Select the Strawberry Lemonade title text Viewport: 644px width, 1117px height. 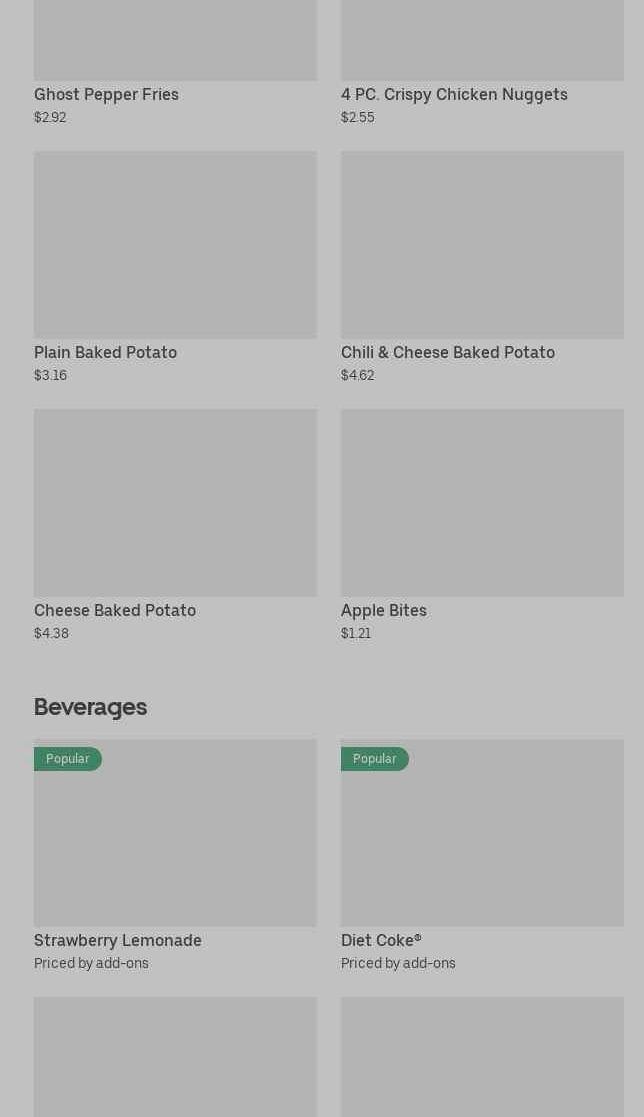pyautogui.click(x=118, y=940)
